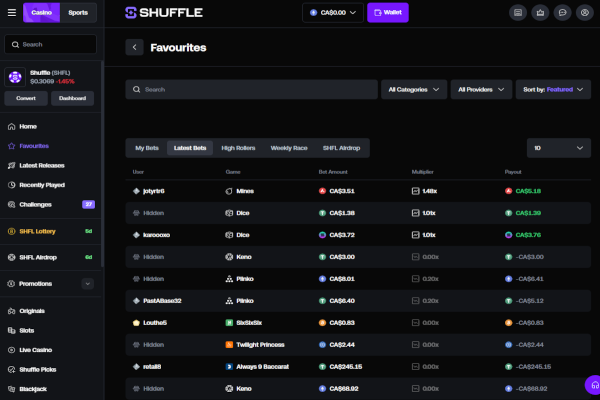600x400 pixels.
Task: Open the Sort by Featured dropdown
Action: (553, 89)
